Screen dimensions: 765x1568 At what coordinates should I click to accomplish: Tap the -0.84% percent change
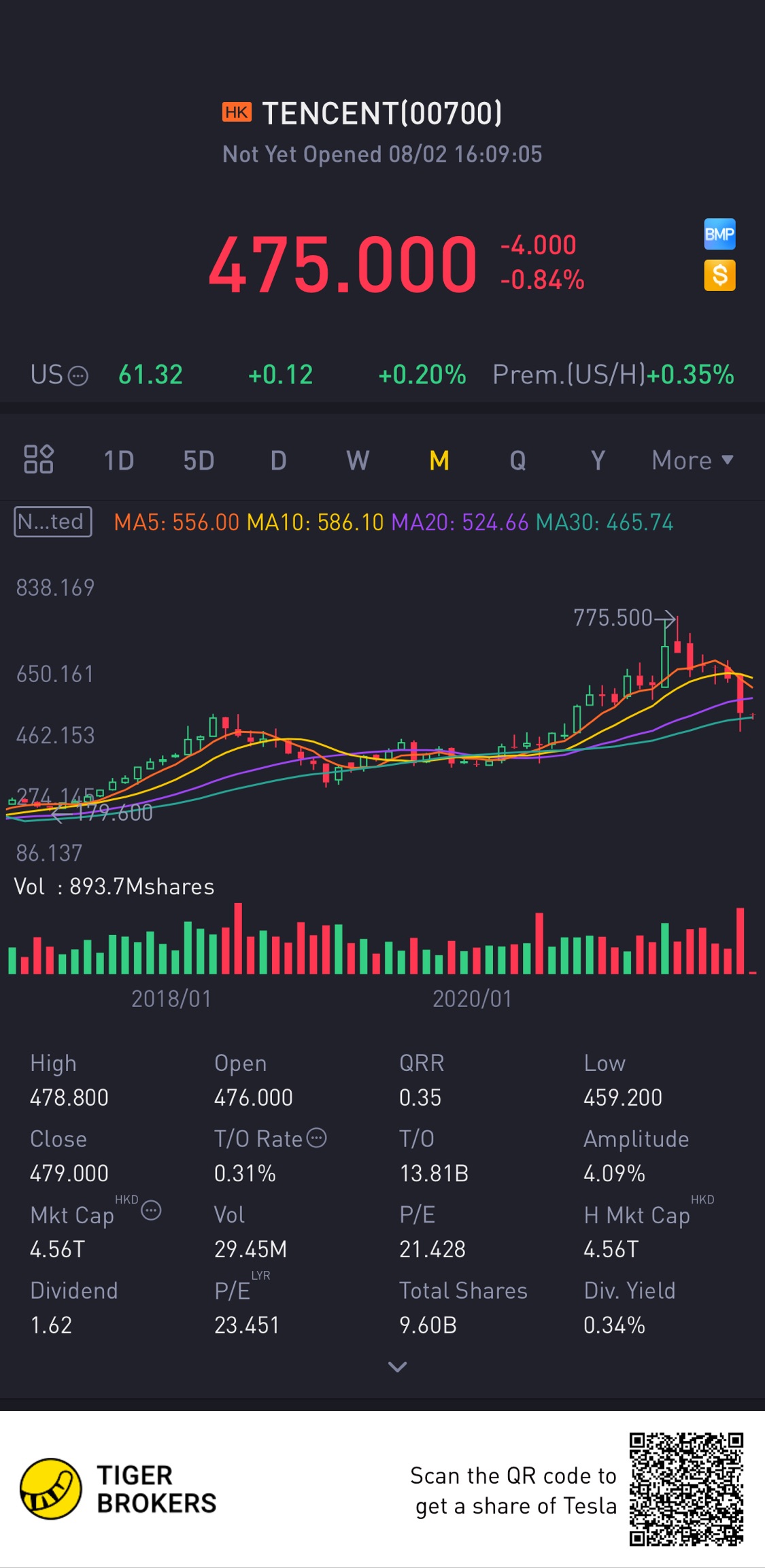(x=543, y=280)
